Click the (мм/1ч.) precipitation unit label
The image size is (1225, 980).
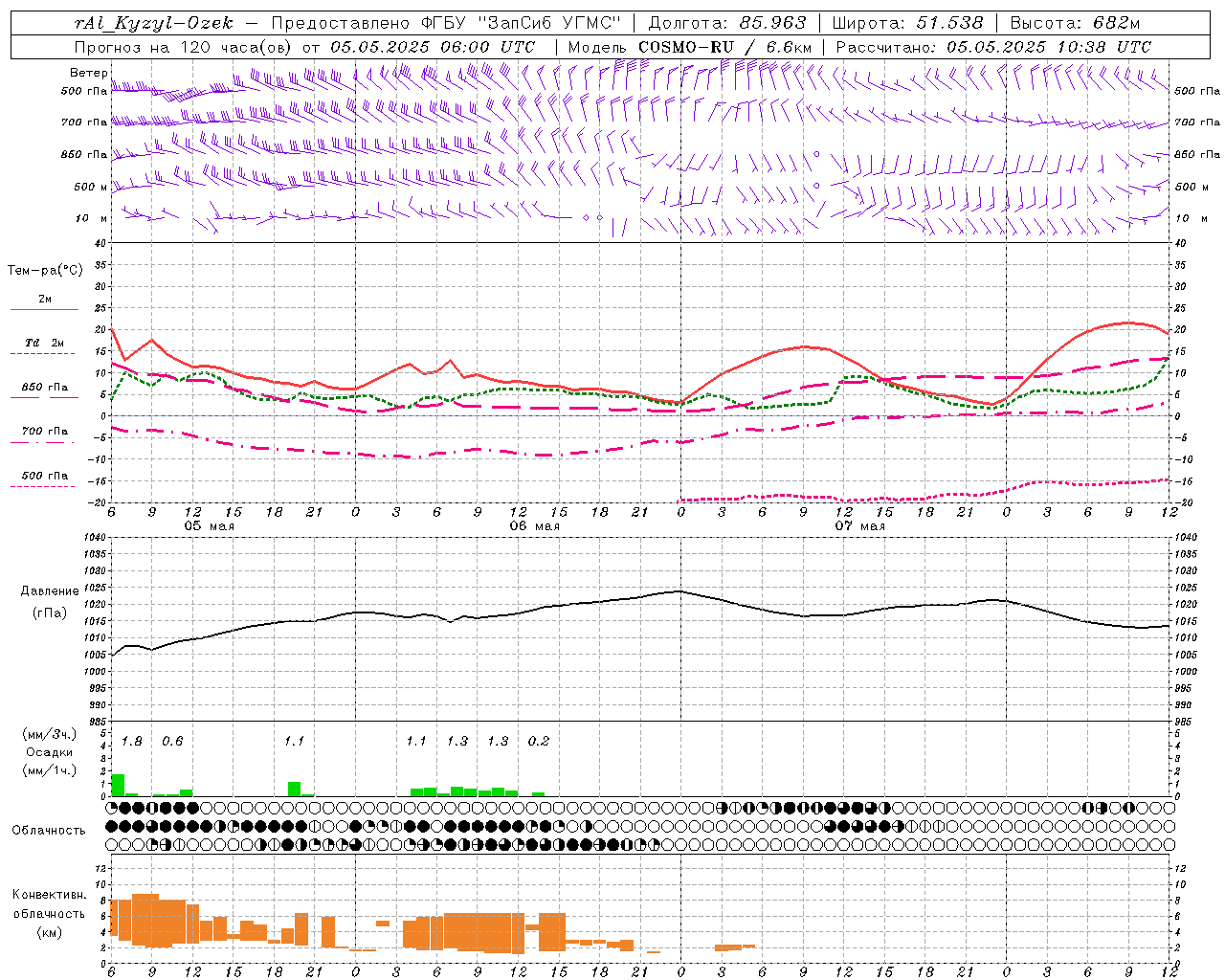pyautogui.click(x=49, y=769)
